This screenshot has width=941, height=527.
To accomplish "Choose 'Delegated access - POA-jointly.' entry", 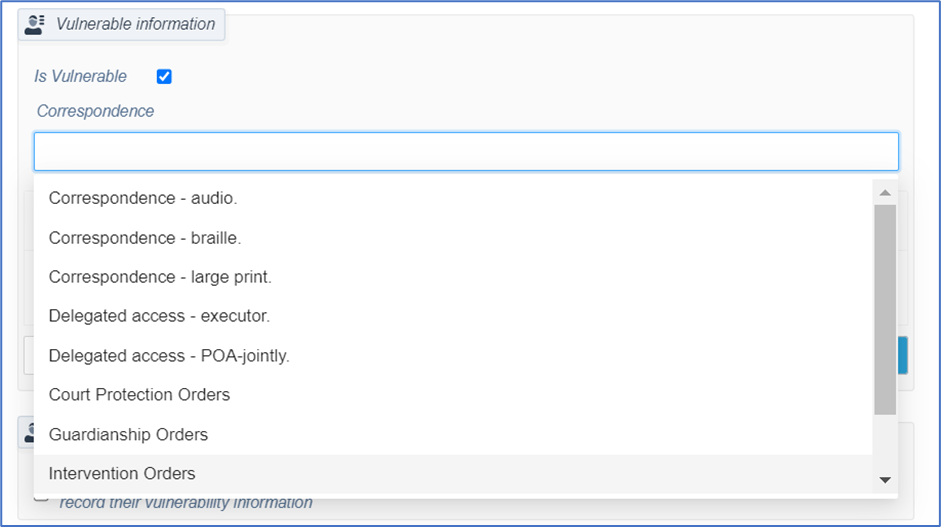I will pos(169,355).
